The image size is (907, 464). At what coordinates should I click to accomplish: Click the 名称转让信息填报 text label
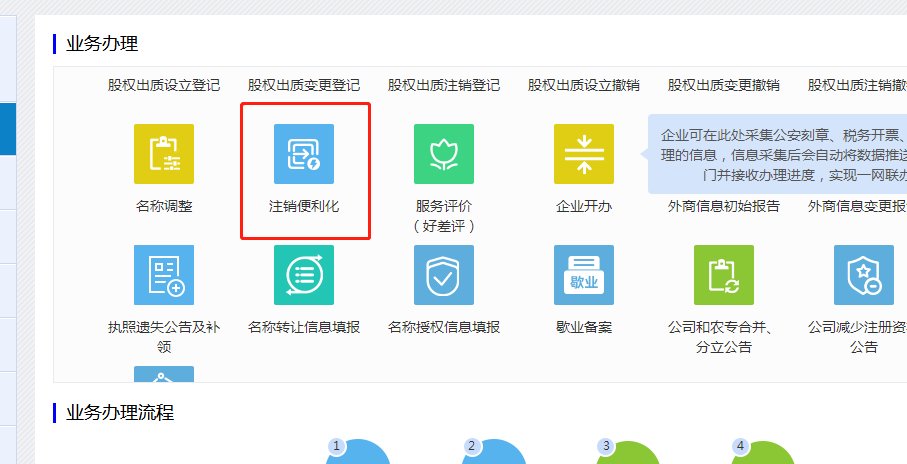(x=304, y=327)
